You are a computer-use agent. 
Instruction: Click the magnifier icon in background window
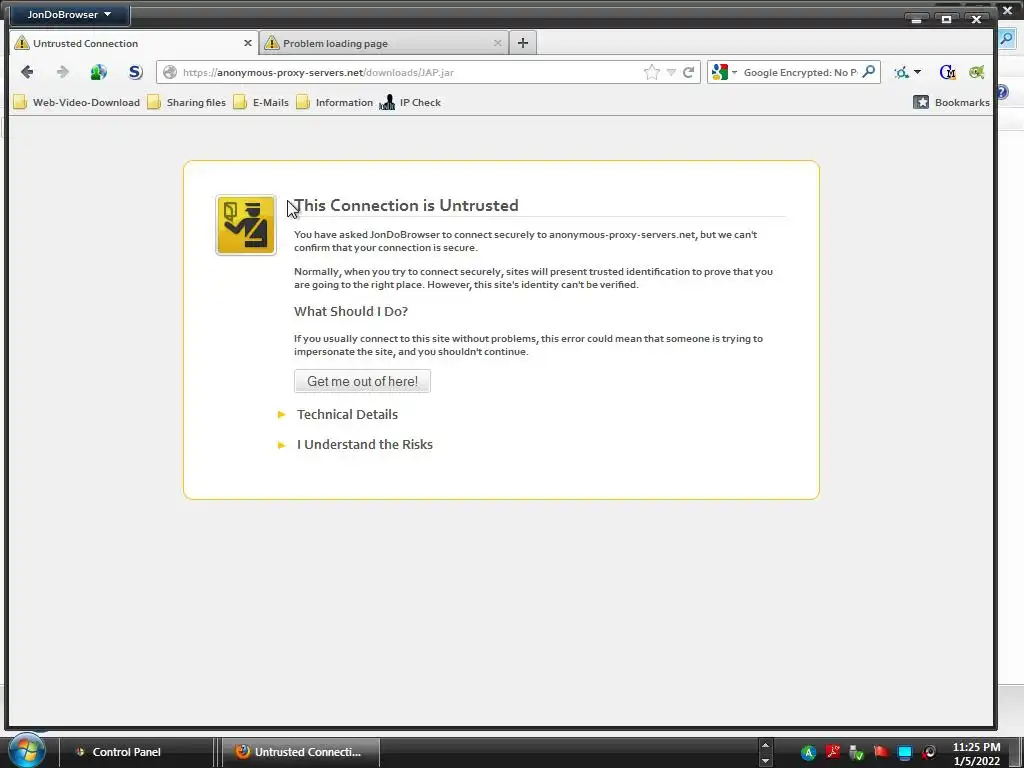coord(1006,39)
